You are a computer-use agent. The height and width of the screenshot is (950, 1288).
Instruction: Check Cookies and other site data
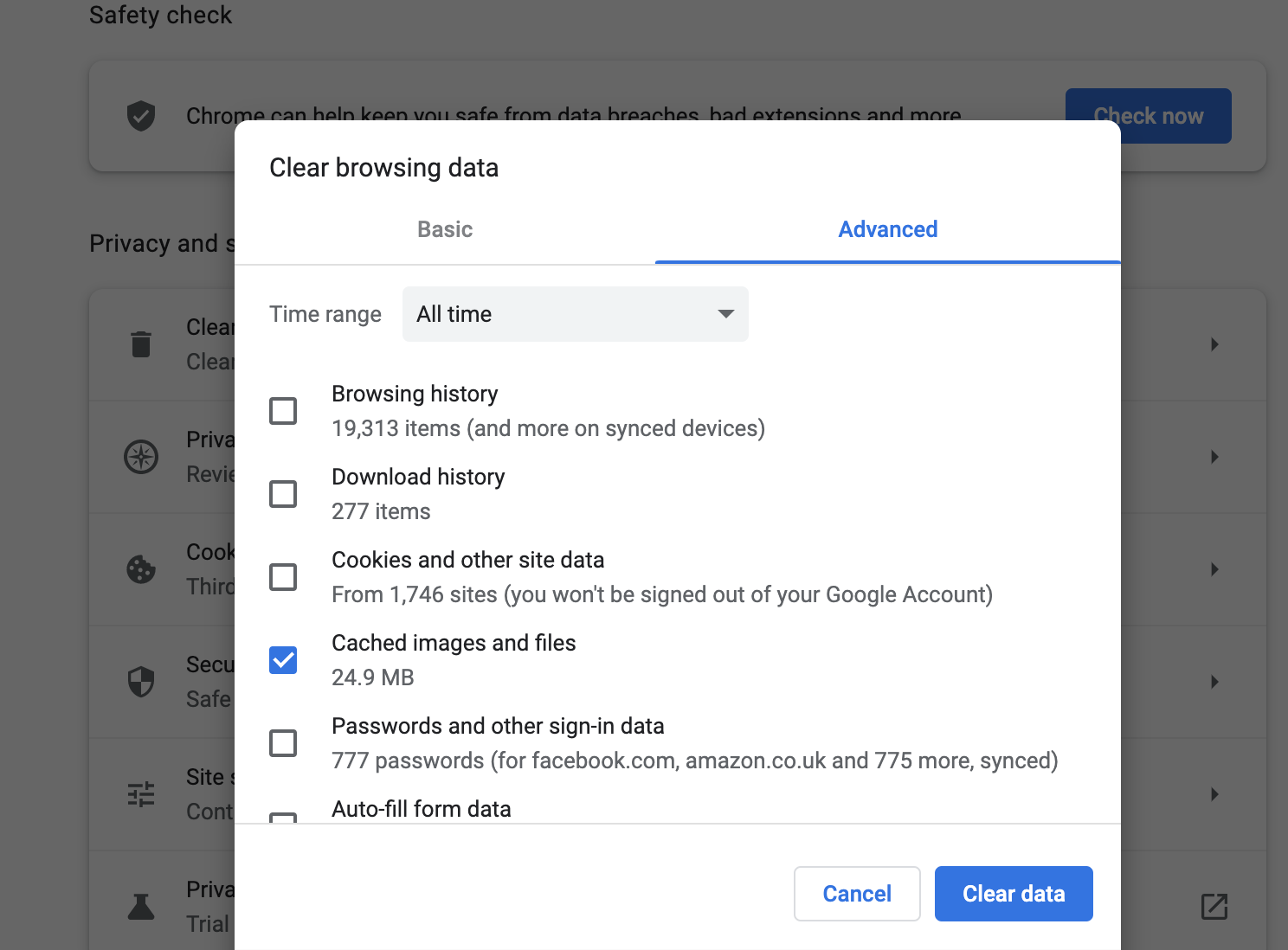pyautogui.click(x=283, y=577)
